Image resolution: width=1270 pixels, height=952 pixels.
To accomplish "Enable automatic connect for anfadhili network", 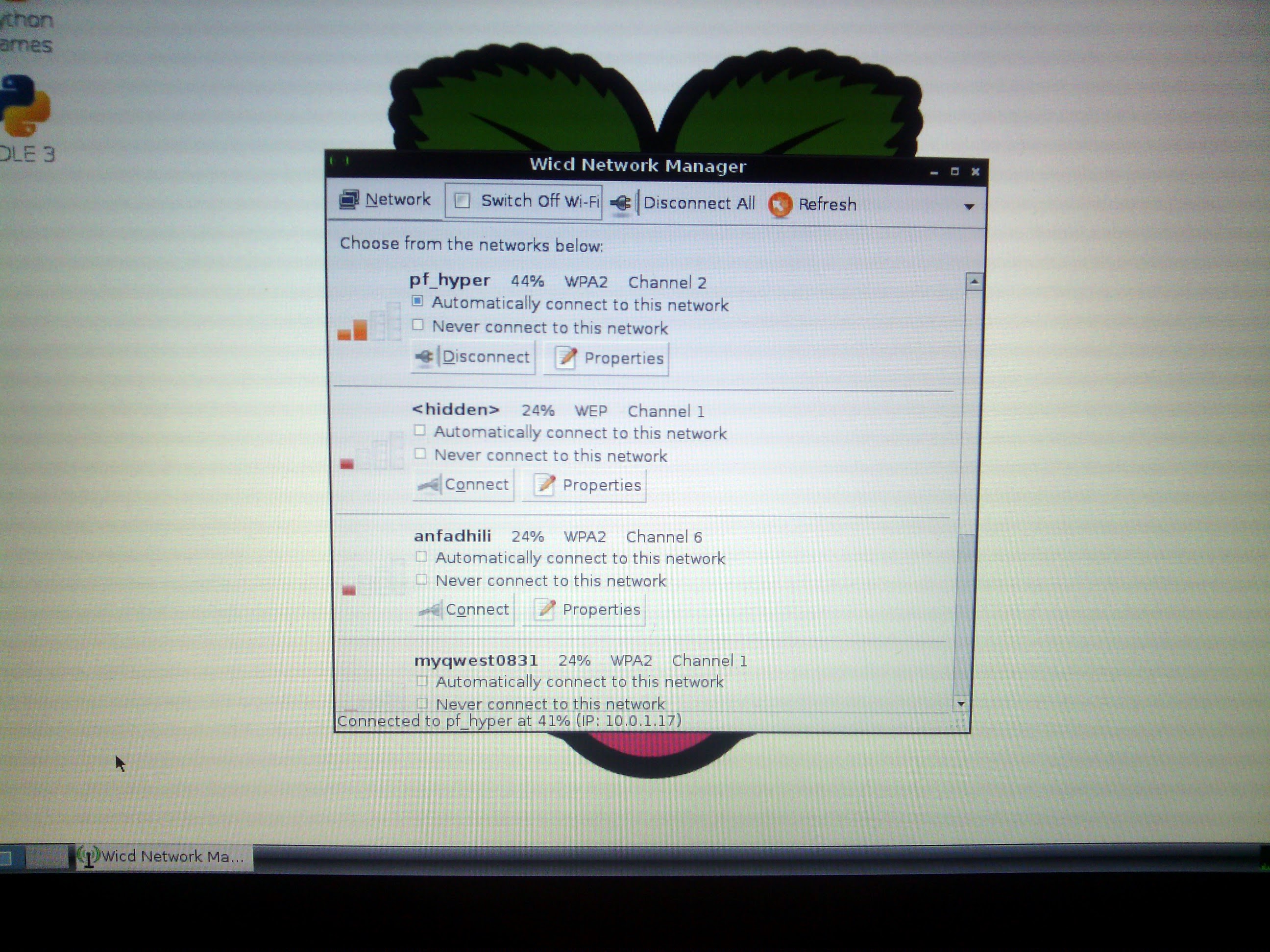I will point(421,557).
